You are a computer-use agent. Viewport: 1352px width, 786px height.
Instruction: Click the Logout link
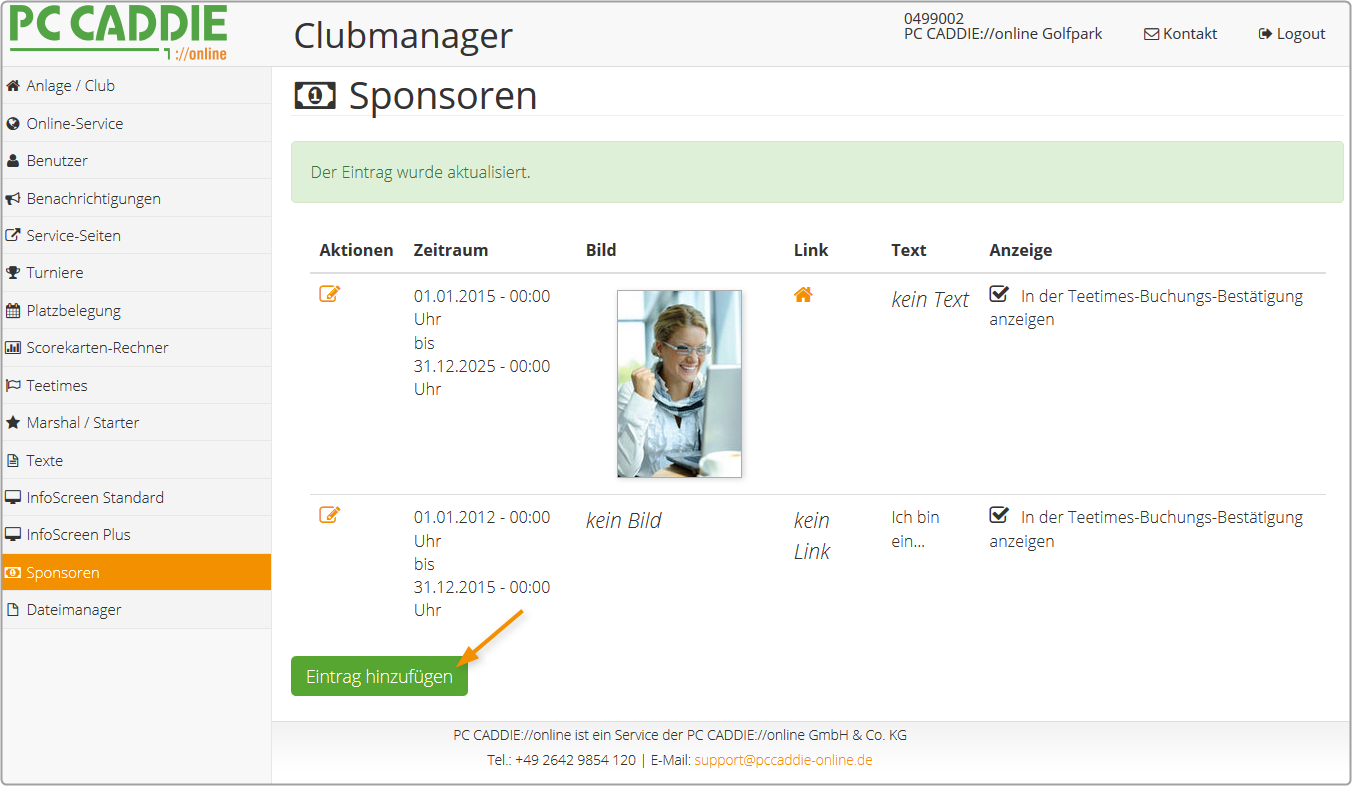(1292, 34)
